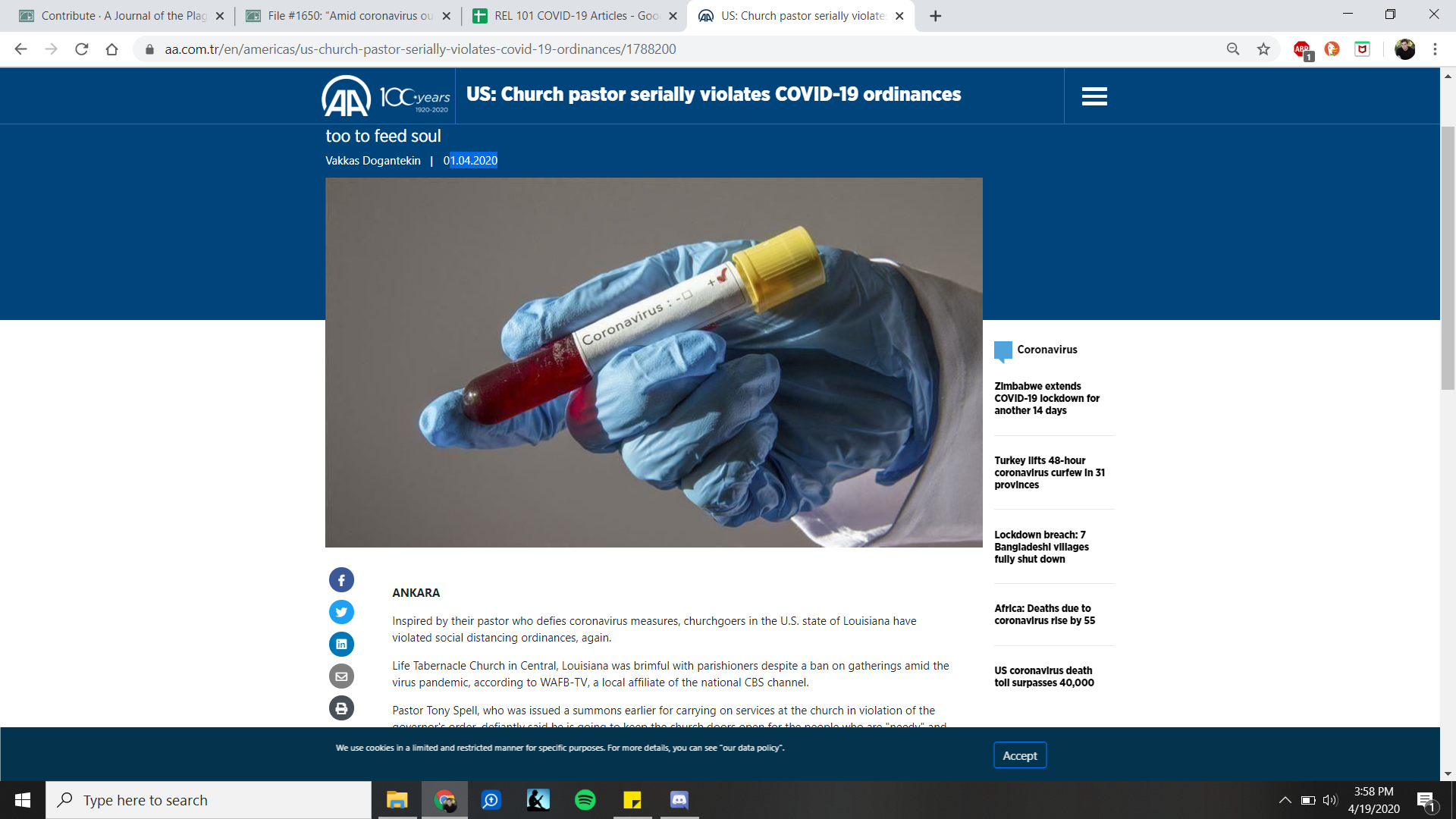The height and width of the screenshot is (819, 1456).
Task: Open the hamburger menu on site header
Action: pos(1094,96)
